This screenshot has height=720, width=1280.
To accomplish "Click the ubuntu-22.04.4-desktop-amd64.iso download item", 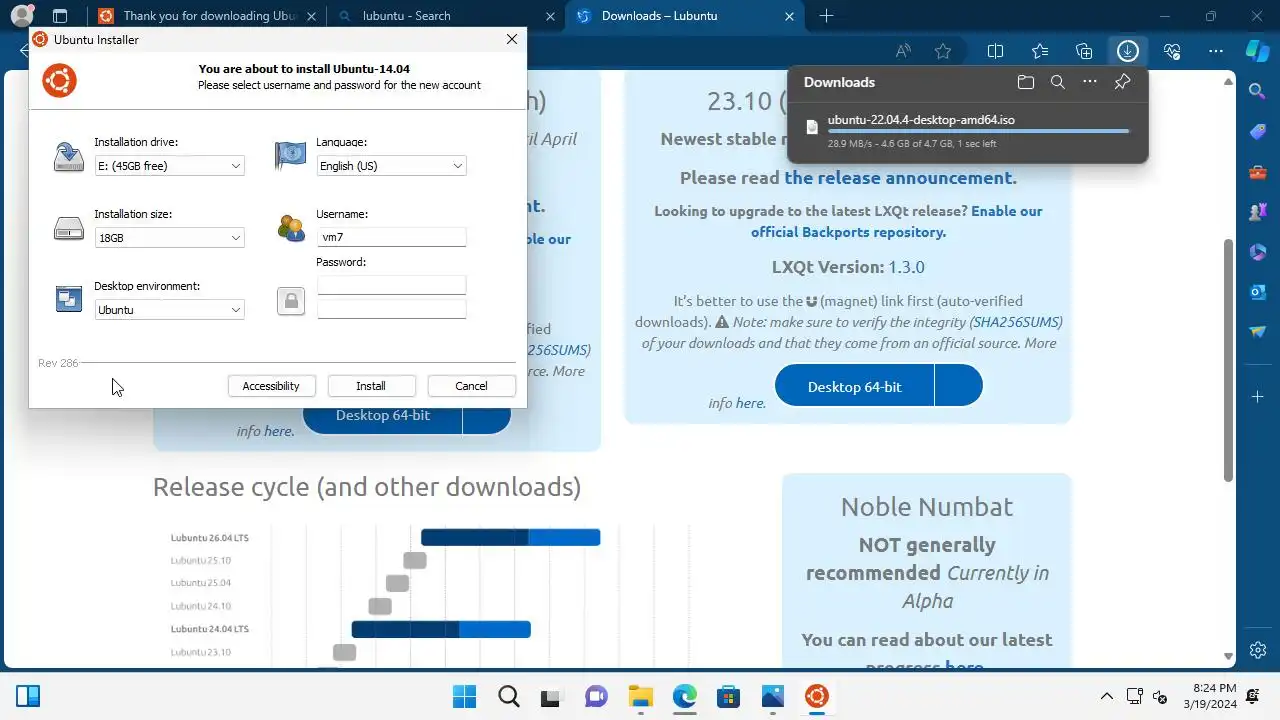I will tap(967, 131).
